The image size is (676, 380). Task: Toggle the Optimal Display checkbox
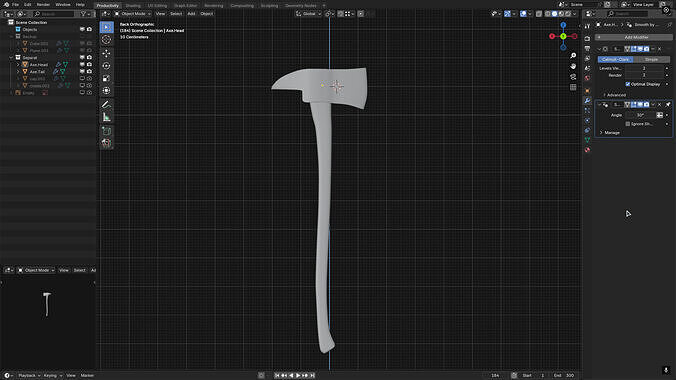628,84
